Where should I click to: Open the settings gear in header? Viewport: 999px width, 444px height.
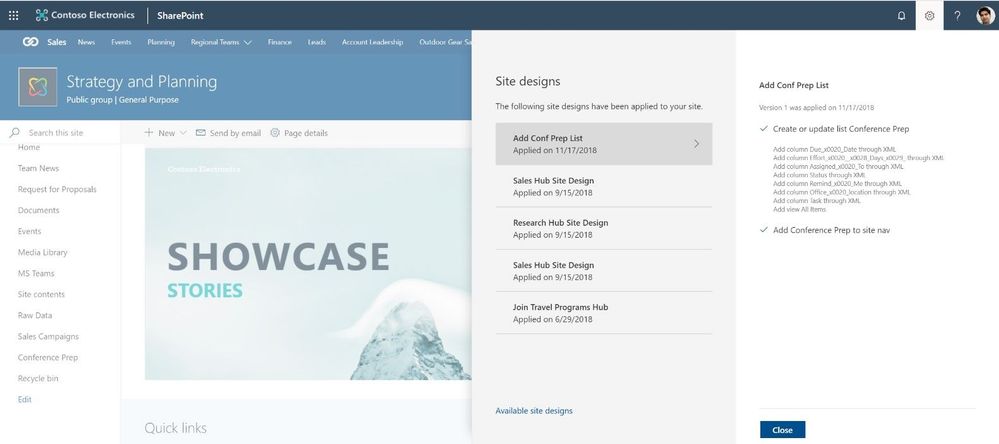click(930, 16)
